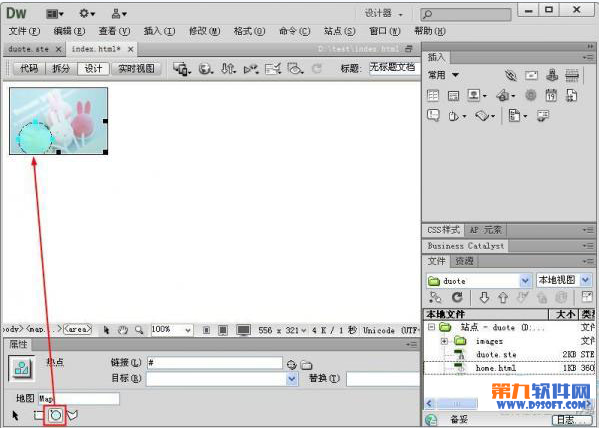Set mobile window size in status bar

click(x=206, y=330)
